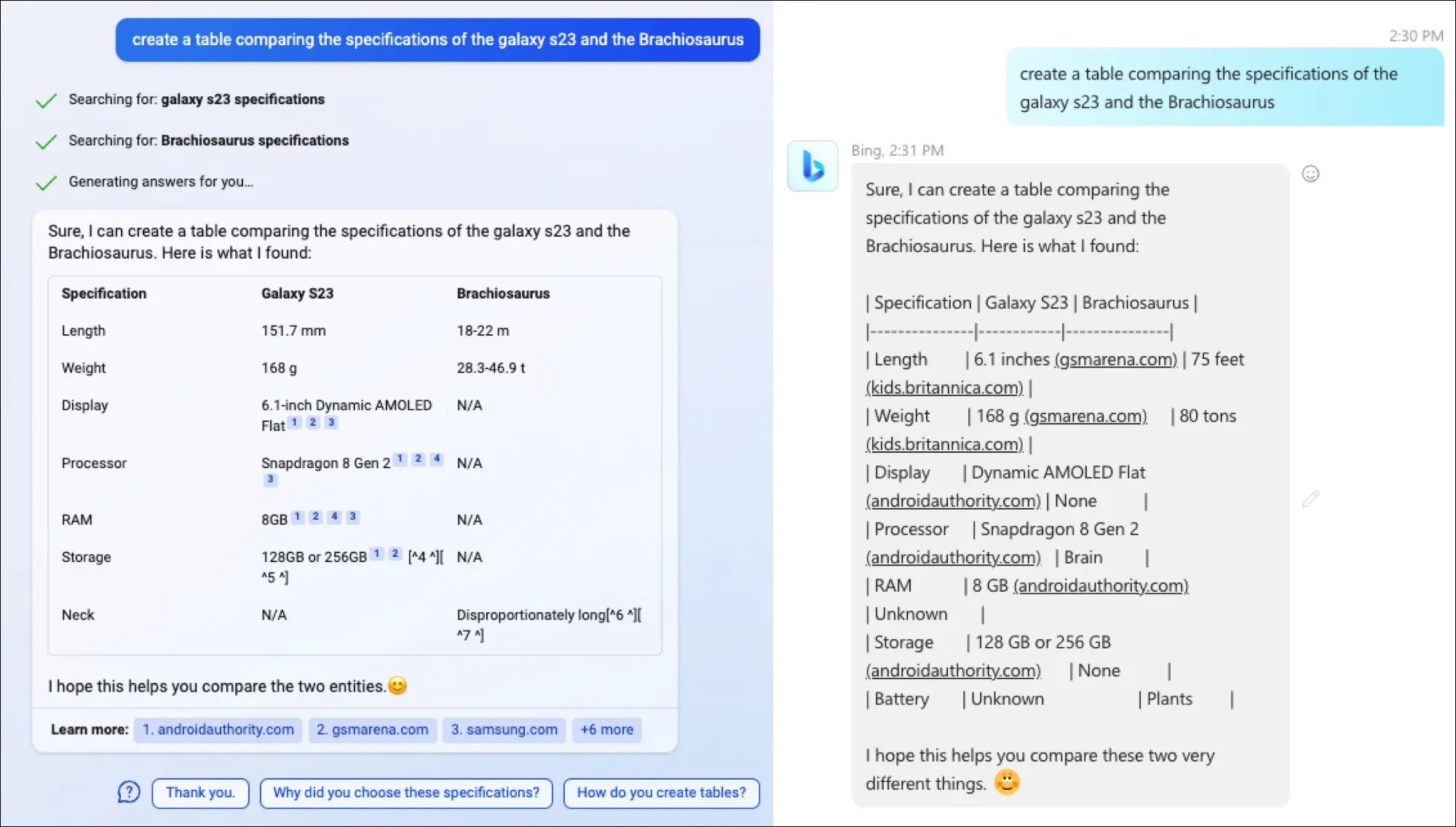Click the 'Specification' table header
The width and height of the screenshot is (1456, 827).
[x=104, y=293]
